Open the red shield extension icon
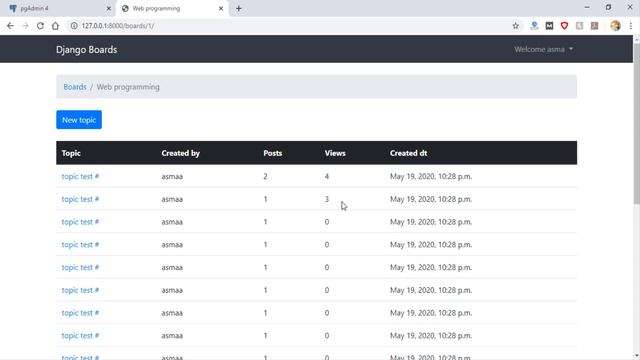This screenshot has height=360, width=640. [x=564, y=26]
